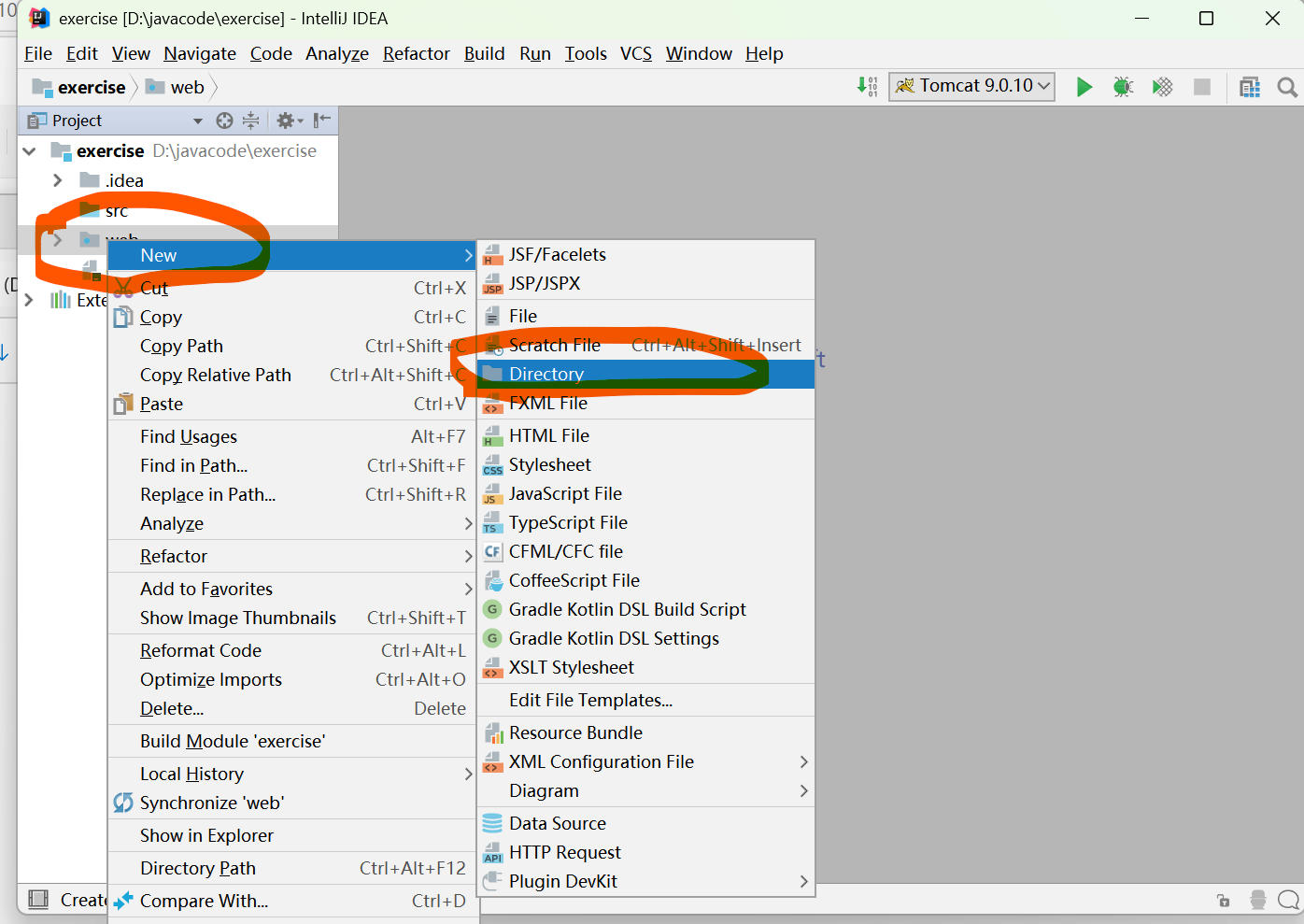This screenshot has height=924, width=1304.
Task: Select TypeScript File entry
Action: click(x=645, y=522)
